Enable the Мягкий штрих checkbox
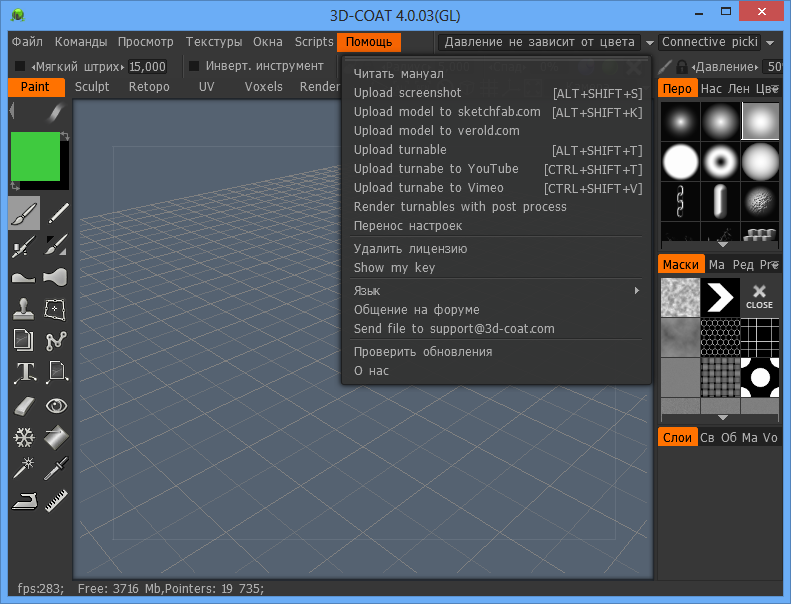791x604 pixels. point(20,67)
